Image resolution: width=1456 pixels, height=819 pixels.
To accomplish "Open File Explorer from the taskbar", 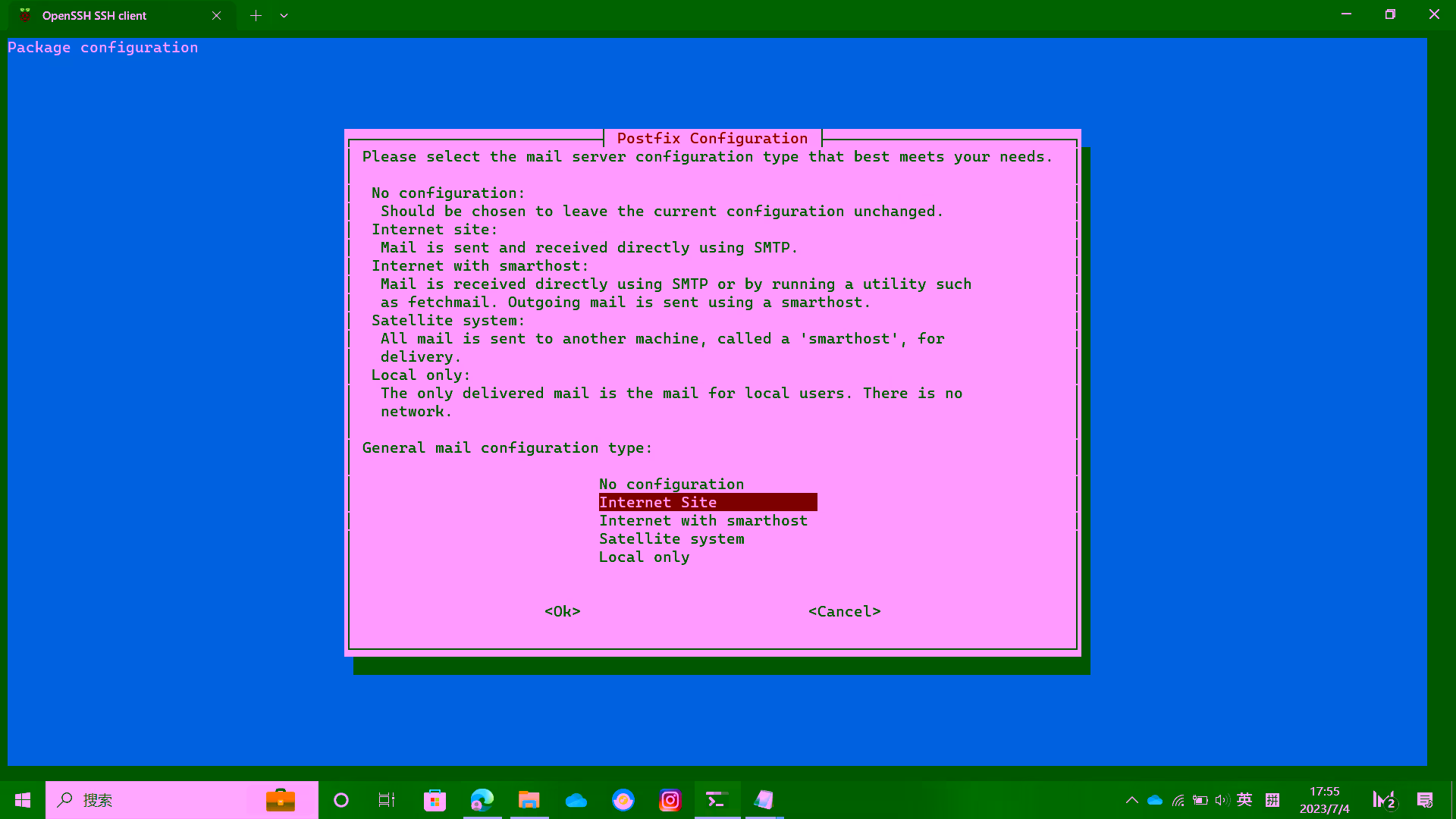I will click(x=529, y=800).
